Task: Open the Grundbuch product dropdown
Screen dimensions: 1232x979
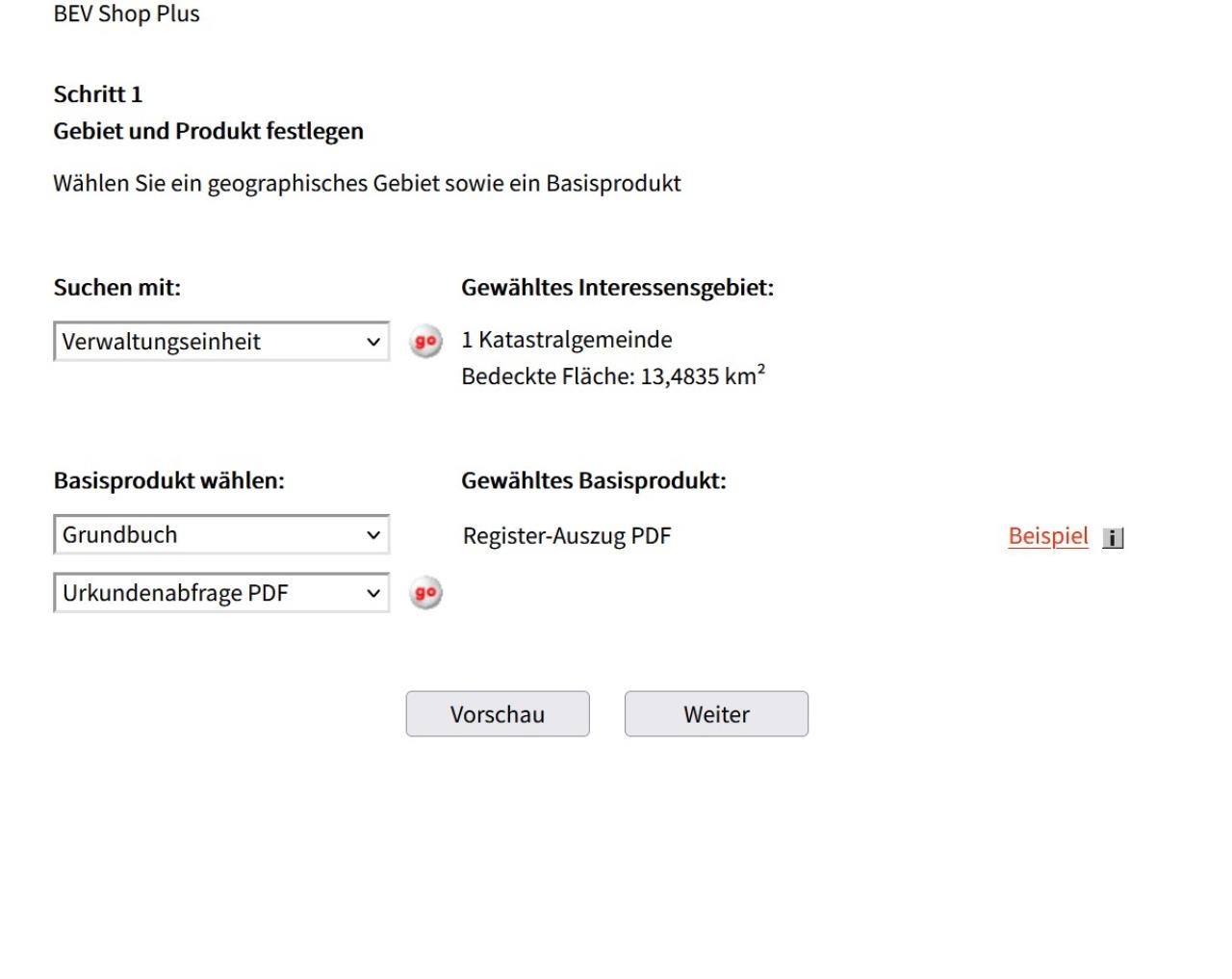Action: pyautogui.click(x=221, y=534)
